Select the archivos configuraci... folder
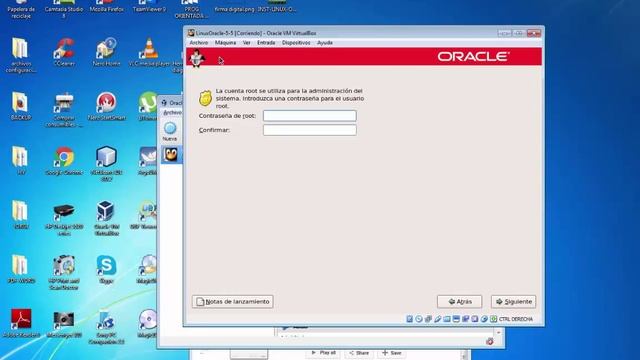 (x=20, y=56)
